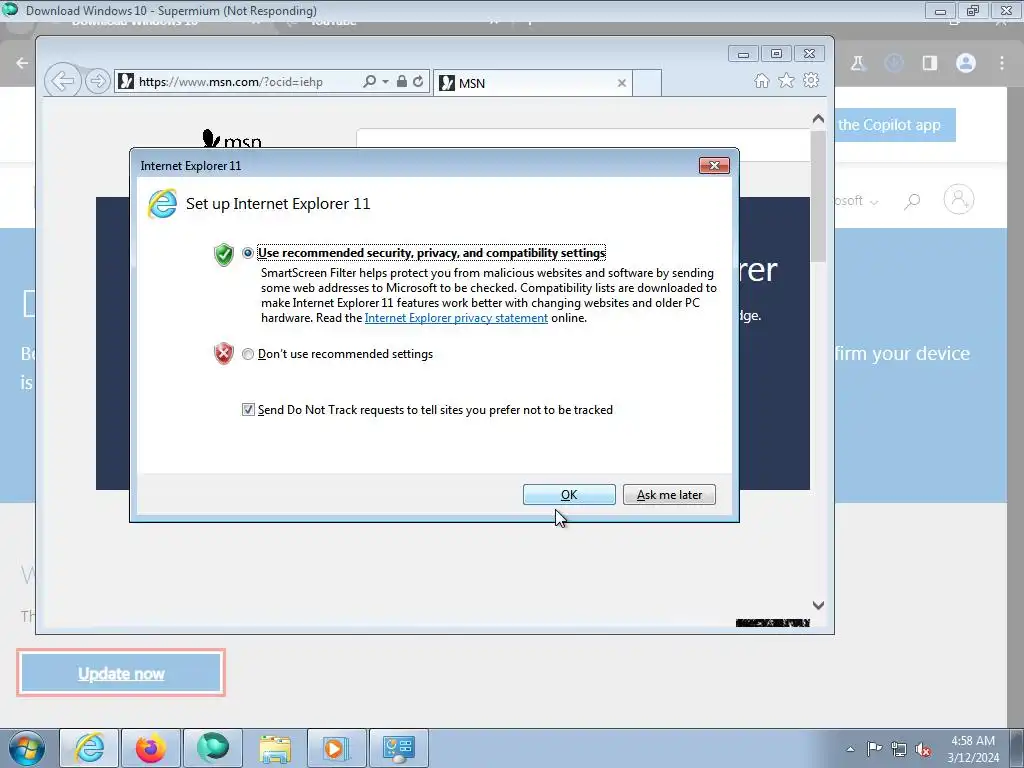Select Don't use recommended settings option

248,354
